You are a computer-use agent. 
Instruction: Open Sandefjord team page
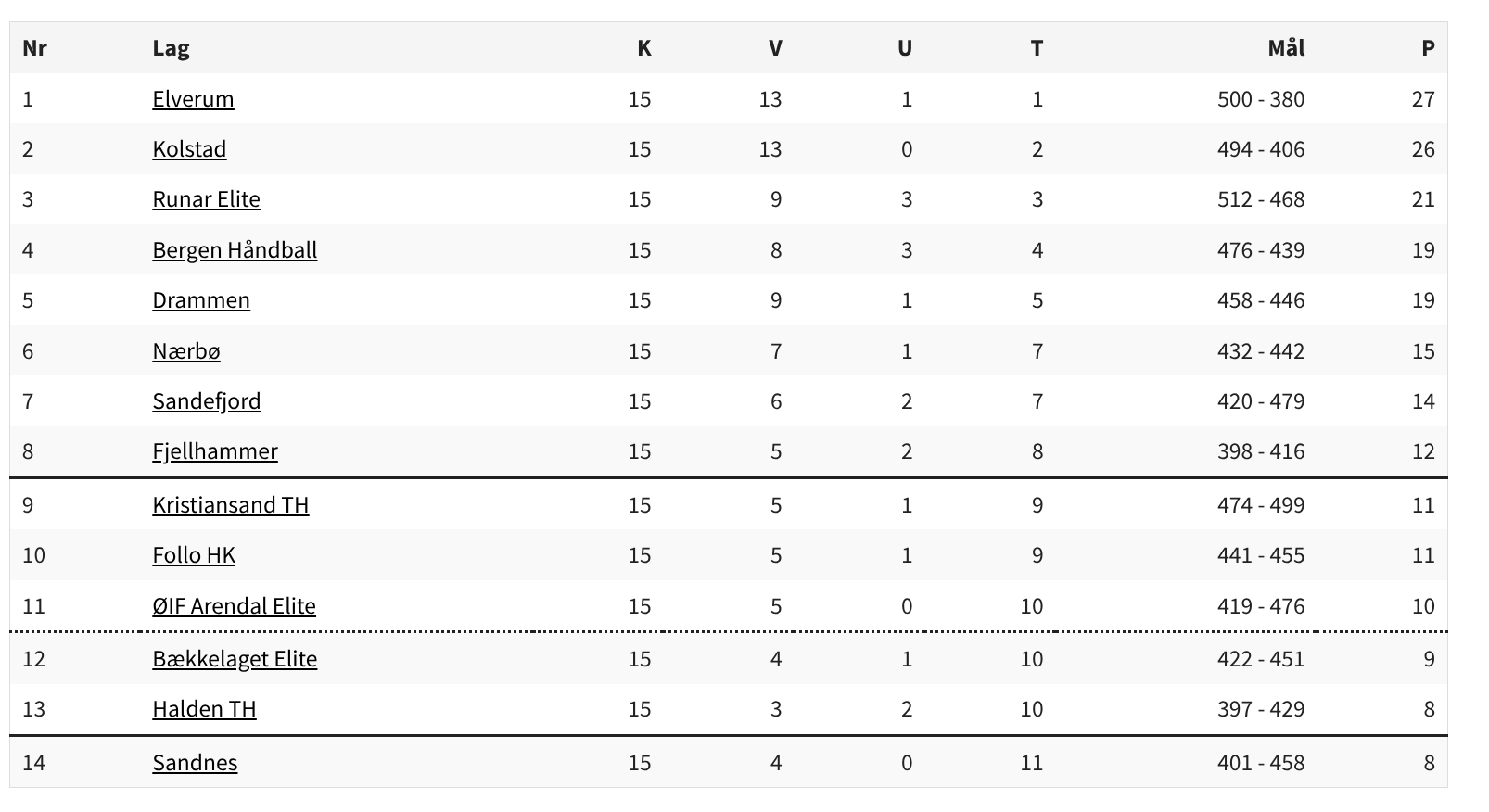click(x=207, y=401)
